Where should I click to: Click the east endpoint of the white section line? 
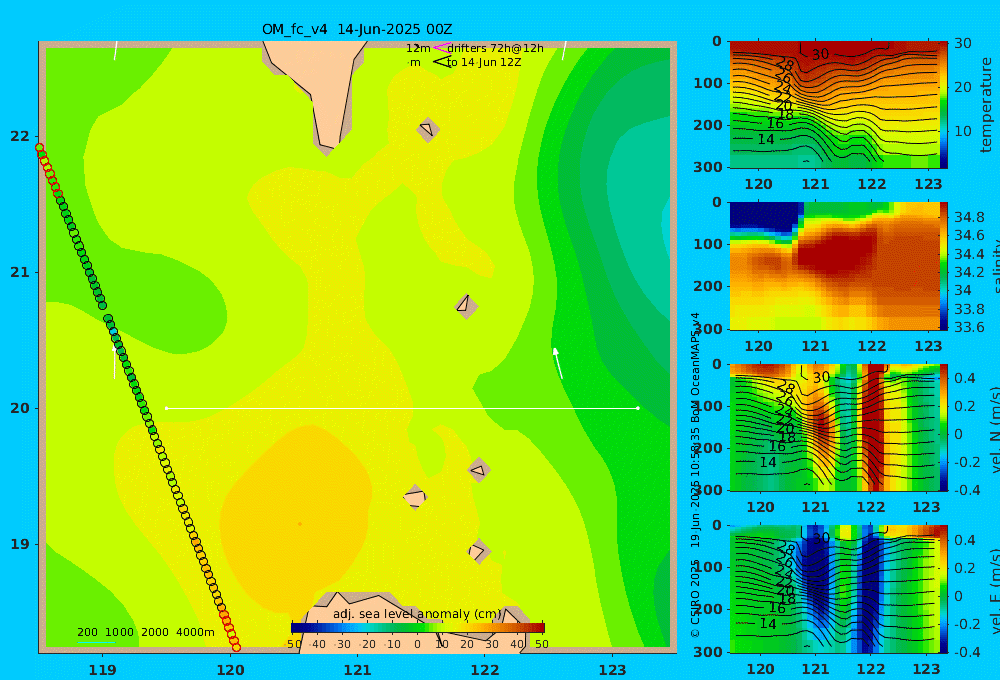(x=638, y=408)
